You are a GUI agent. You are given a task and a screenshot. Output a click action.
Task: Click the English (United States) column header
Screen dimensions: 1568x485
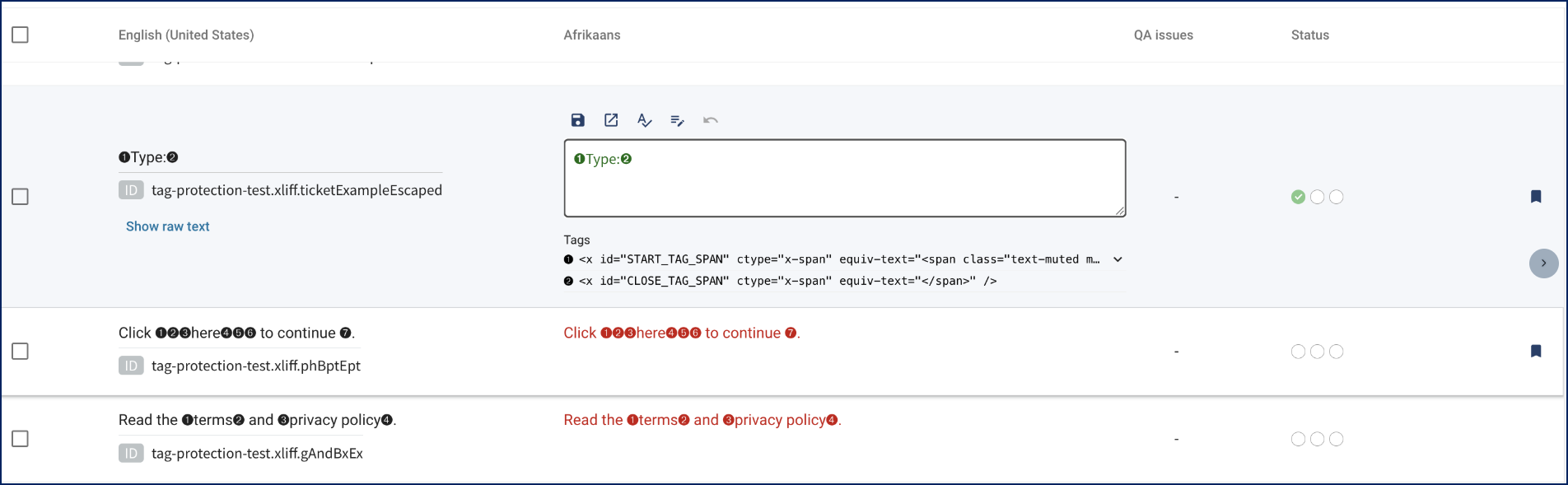coord(186,35)
